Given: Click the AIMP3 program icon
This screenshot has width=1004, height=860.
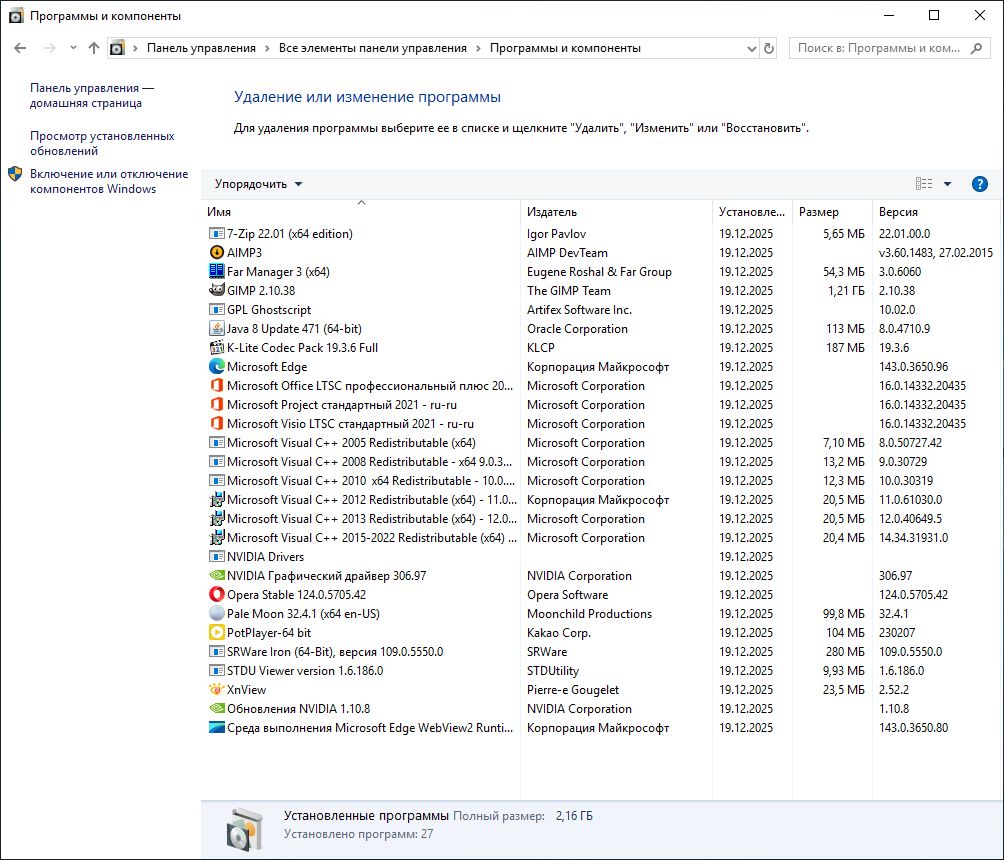Looking at the screenshot, I should [217, 253].
